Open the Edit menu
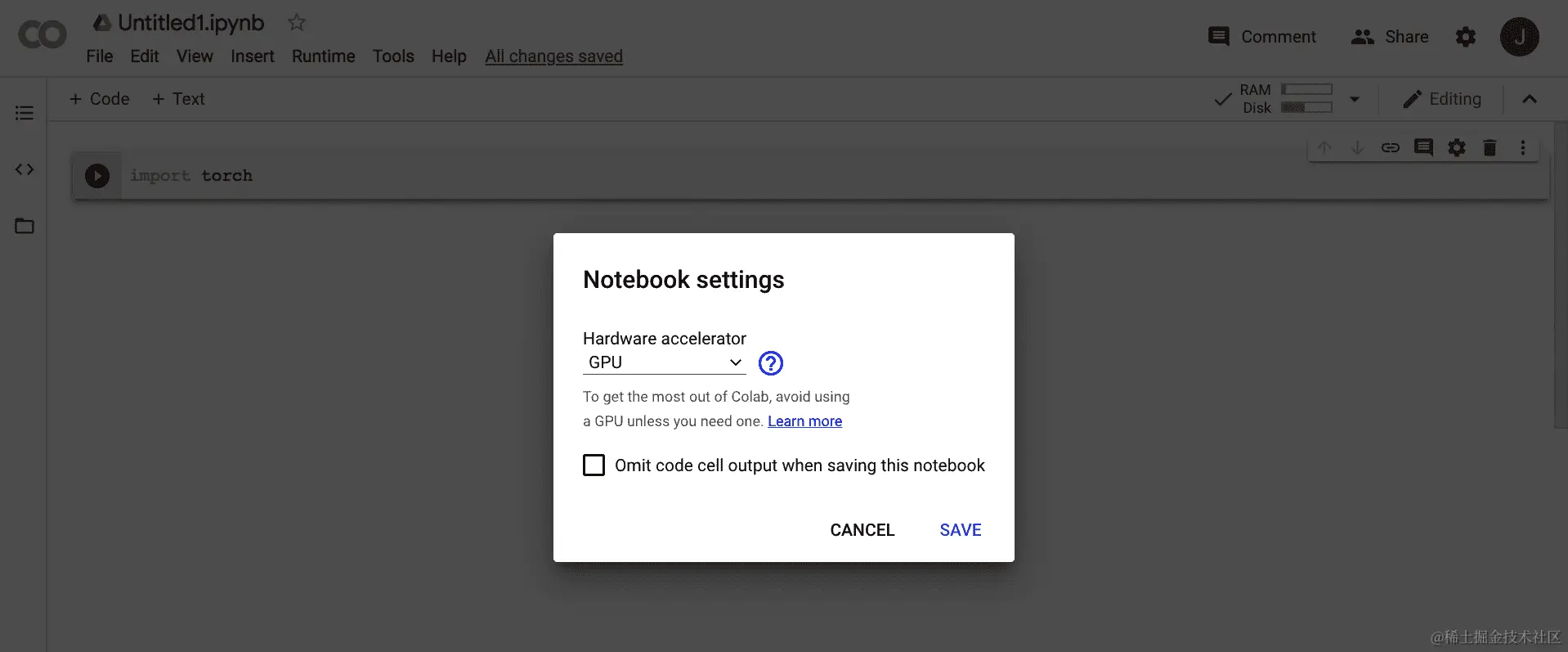Image resolution: width=1568 pixels, height=652 pixels. click(x=145, y=56)
